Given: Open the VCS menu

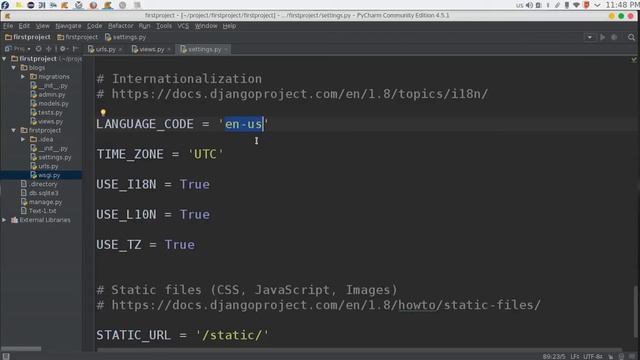Looking at the screenshot, I should tap(183, 26).
